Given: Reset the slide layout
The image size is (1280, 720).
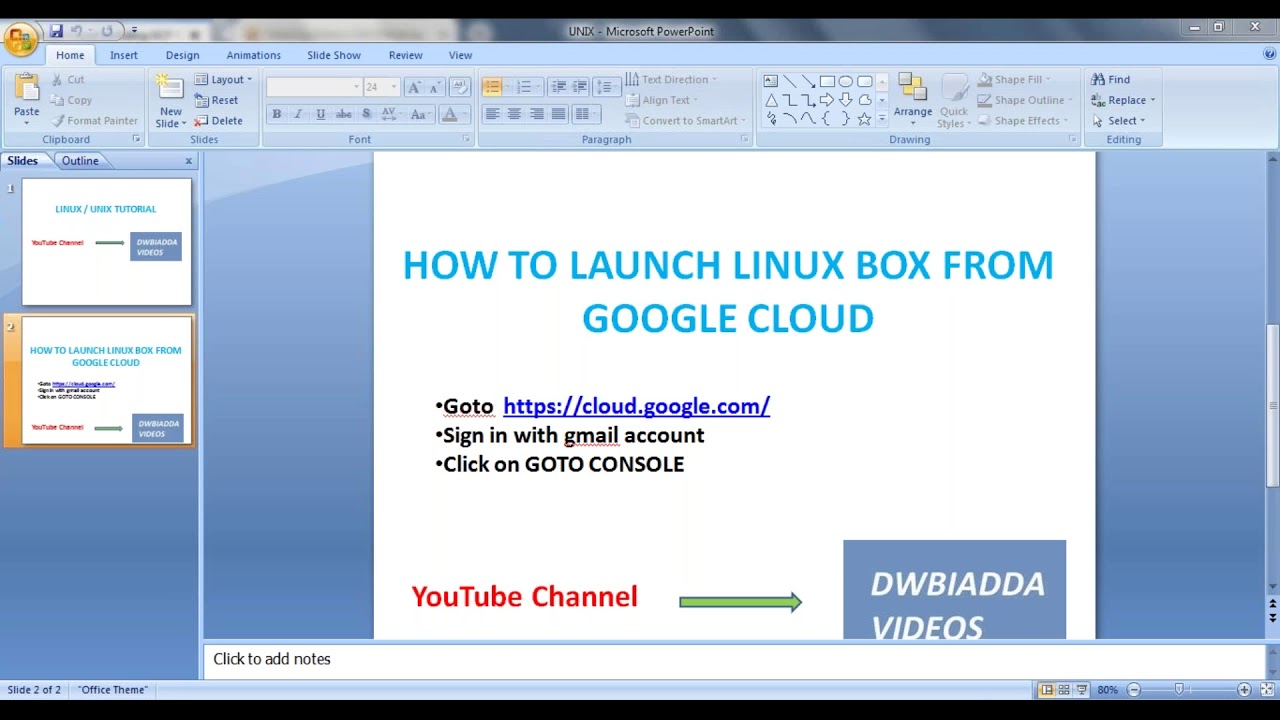Looking at the screenshot, I should [x=217, y=100].
